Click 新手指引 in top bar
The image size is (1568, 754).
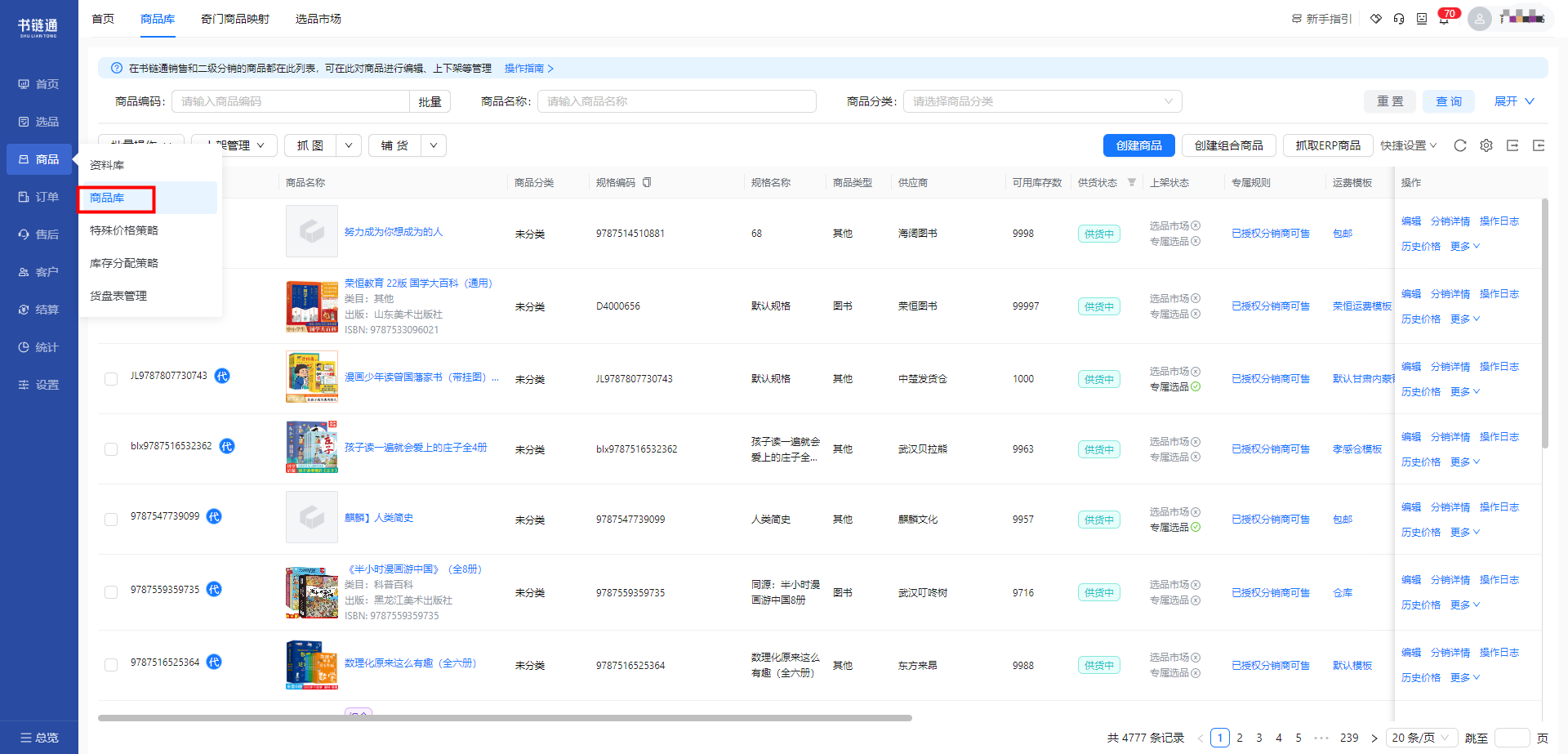(x=1322, y=19)
